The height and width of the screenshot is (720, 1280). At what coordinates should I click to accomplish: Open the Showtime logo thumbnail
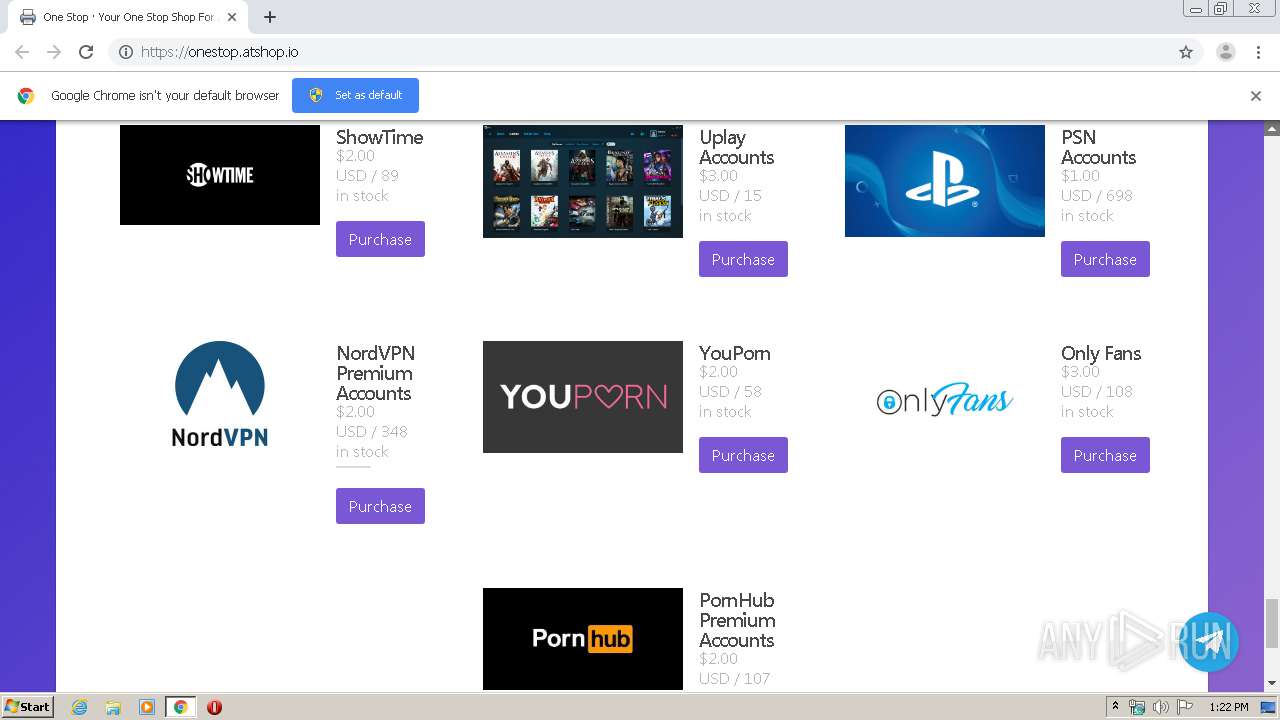tap(220, 175)
